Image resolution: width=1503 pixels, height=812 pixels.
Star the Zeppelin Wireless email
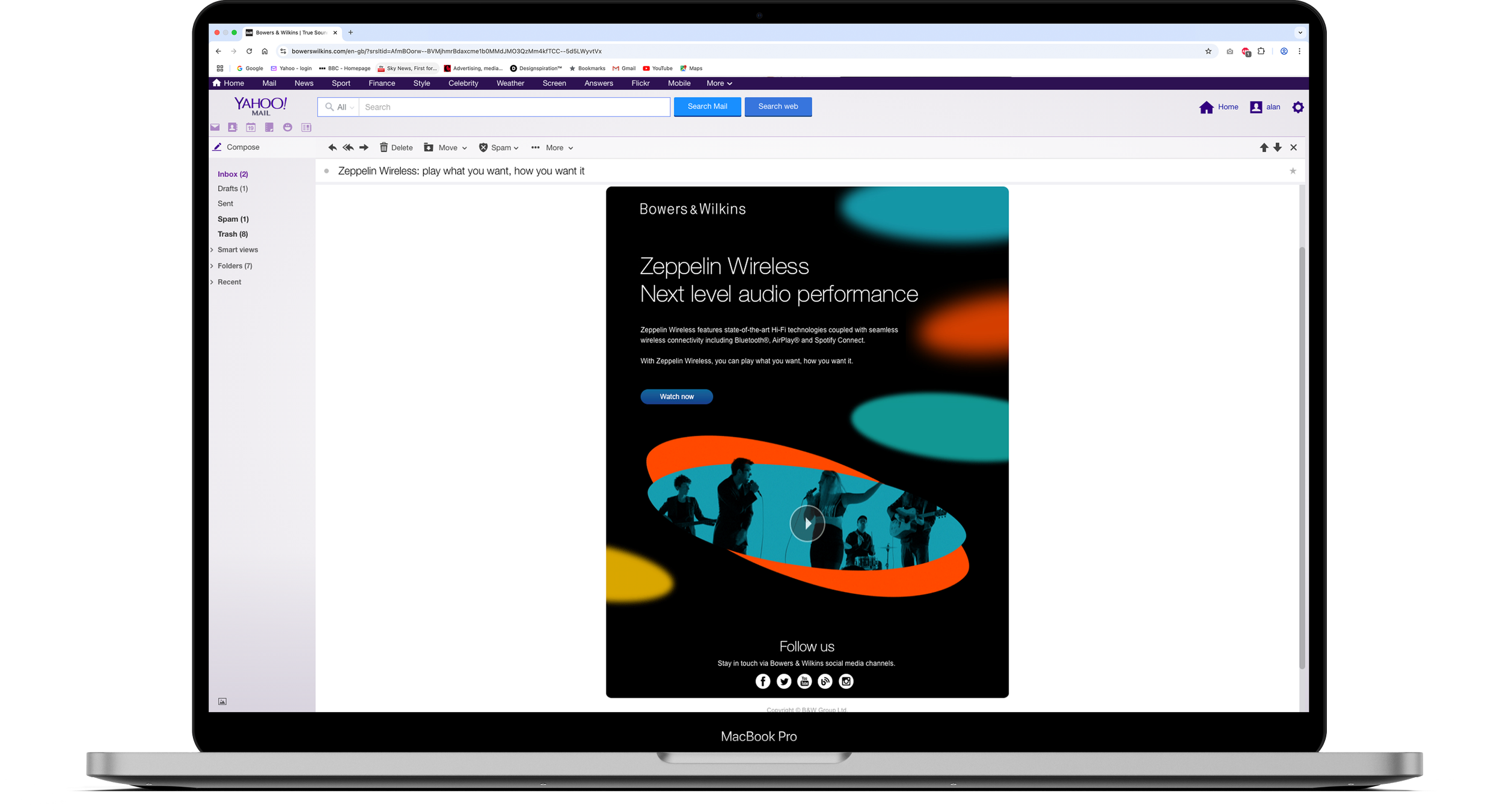tap(1293, 171)
